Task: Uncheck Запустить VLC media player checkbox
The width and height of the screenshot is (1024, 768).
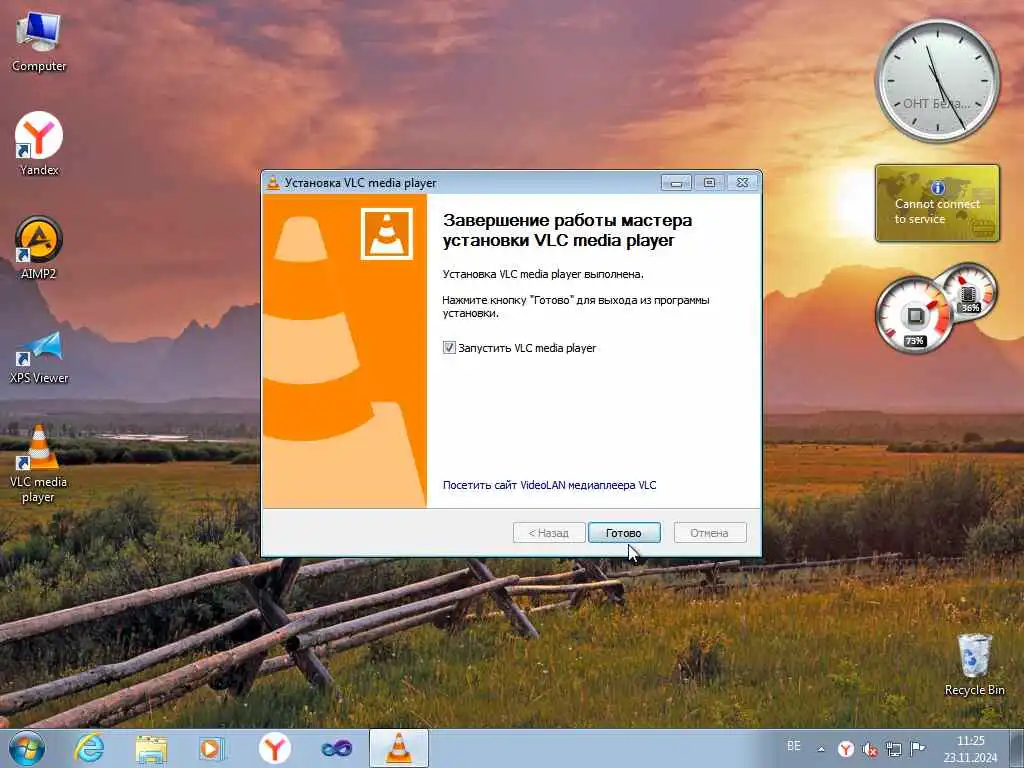Action: pos(449,347)
